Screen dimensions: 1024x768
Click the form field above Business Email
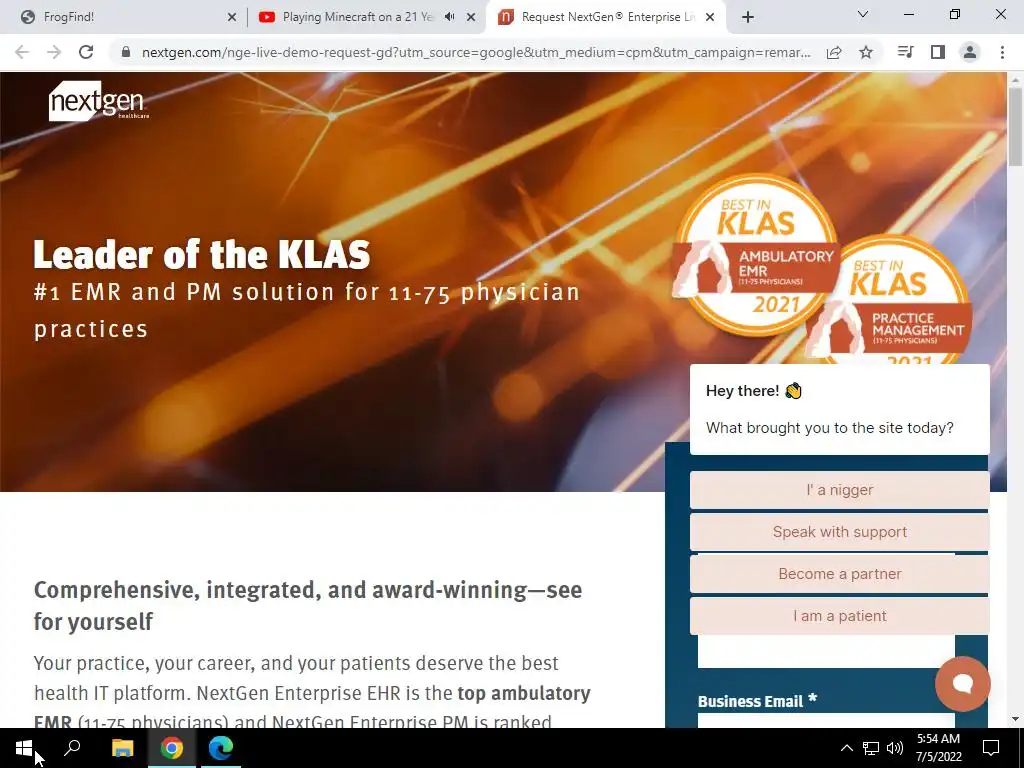pos(826,651)
